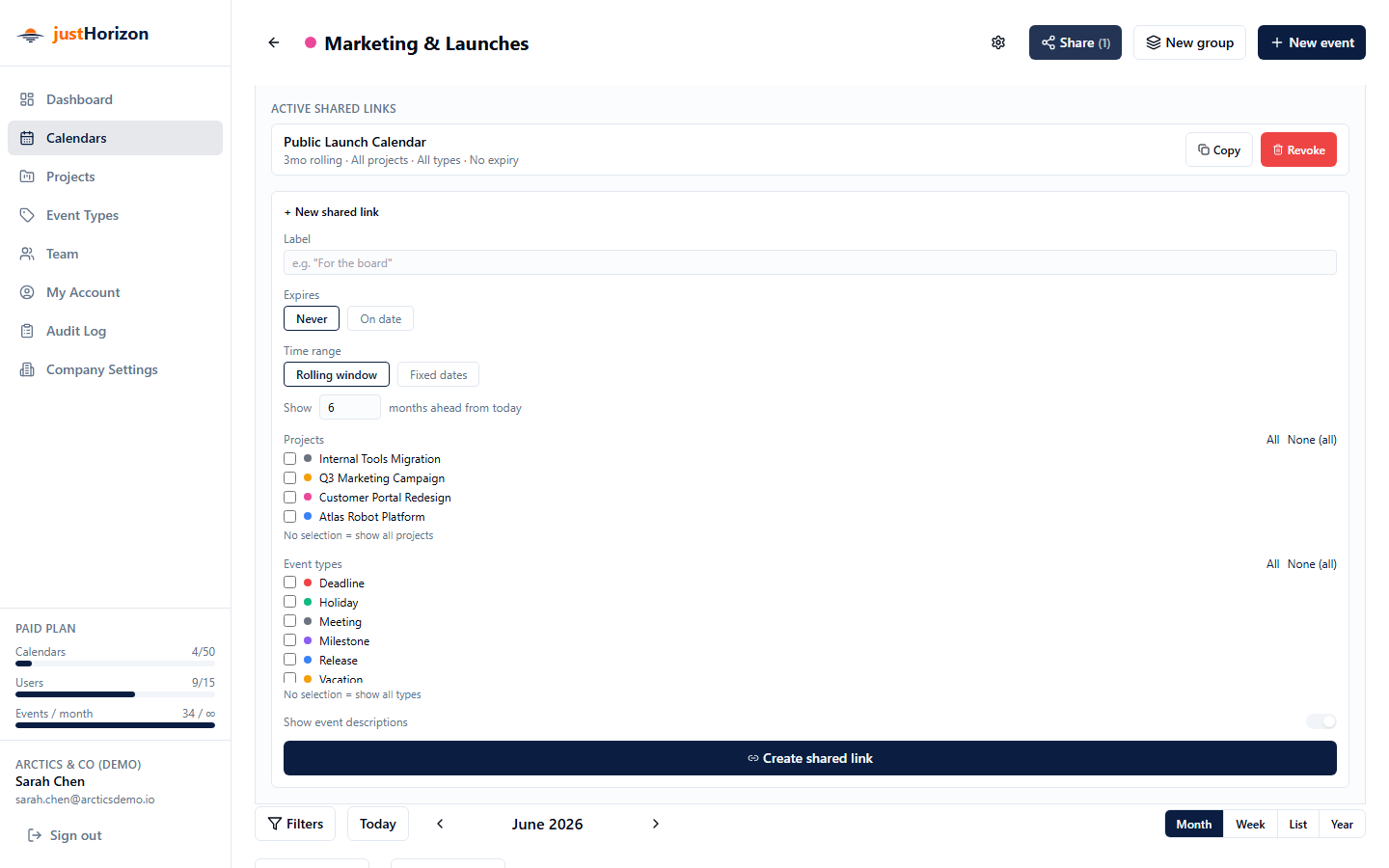Click the Users usage progress bar
This screenshot has width=1389, height=868.
click(x=115, y=694)
